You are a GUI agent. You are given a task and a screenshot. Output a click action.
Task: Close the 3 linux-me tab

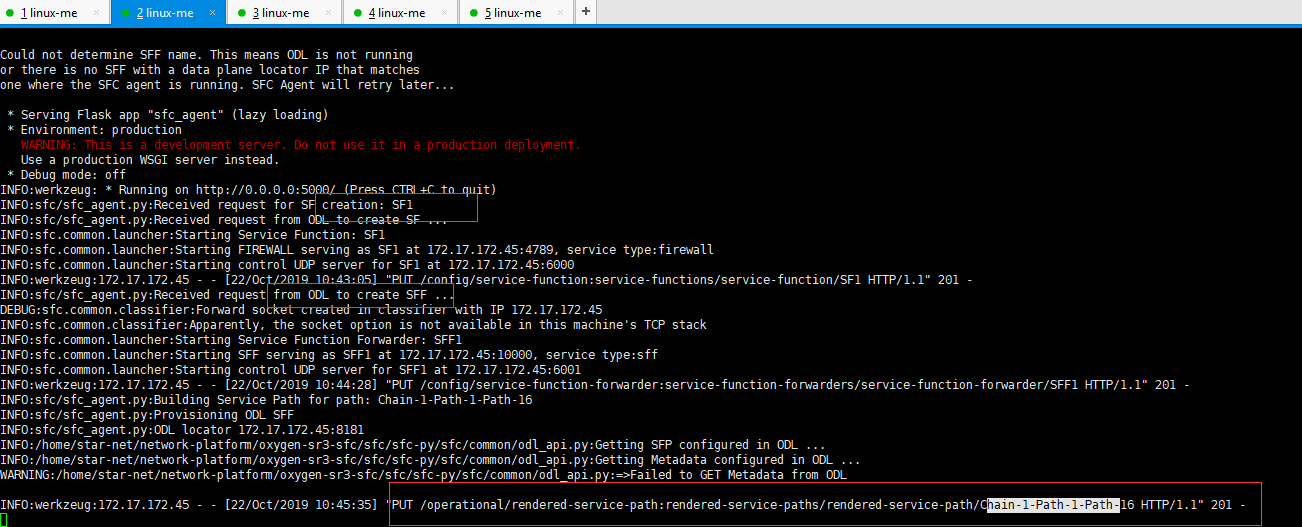pos(328,13)
